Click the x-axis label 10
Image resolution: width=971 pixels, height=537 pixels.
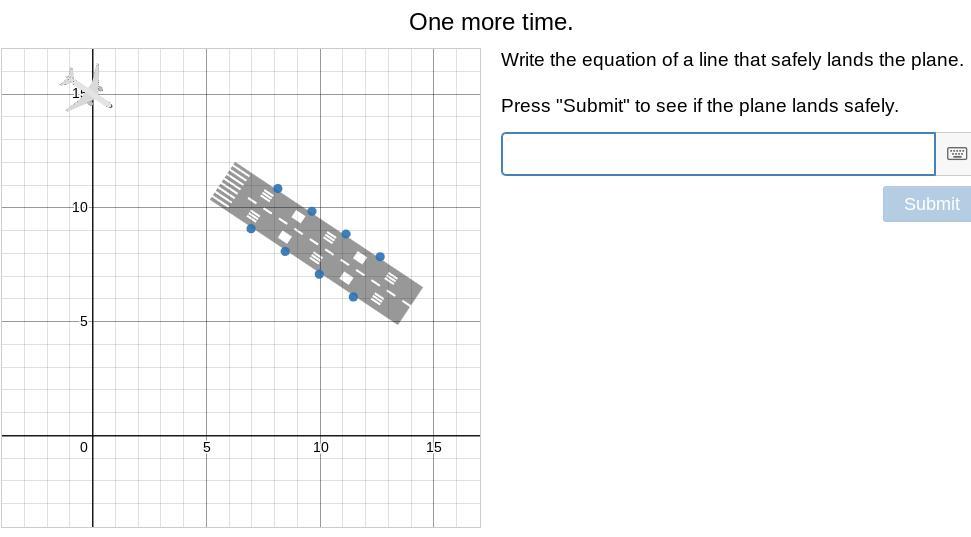[320, 447]
